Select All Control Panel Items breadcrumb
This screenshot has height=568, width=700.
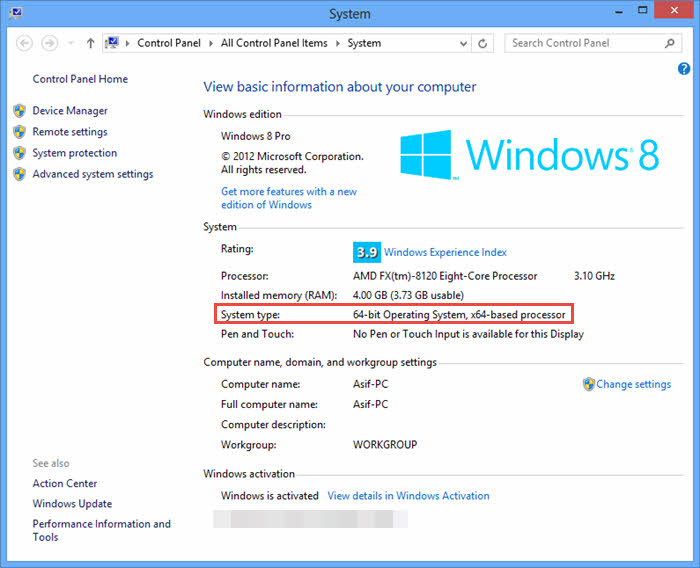[274, 43]
